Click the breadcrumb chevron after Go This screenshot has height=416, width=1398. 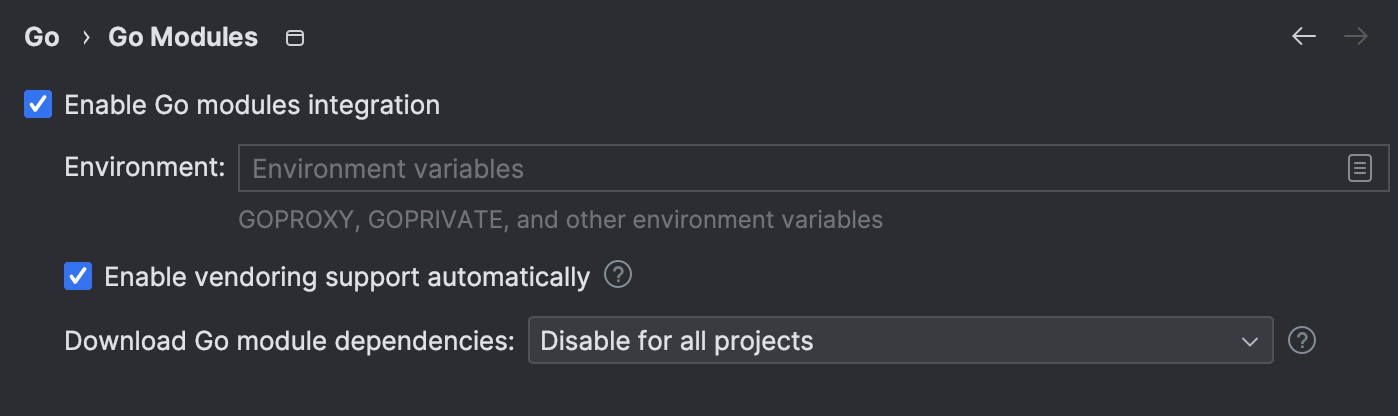point(86,38)
